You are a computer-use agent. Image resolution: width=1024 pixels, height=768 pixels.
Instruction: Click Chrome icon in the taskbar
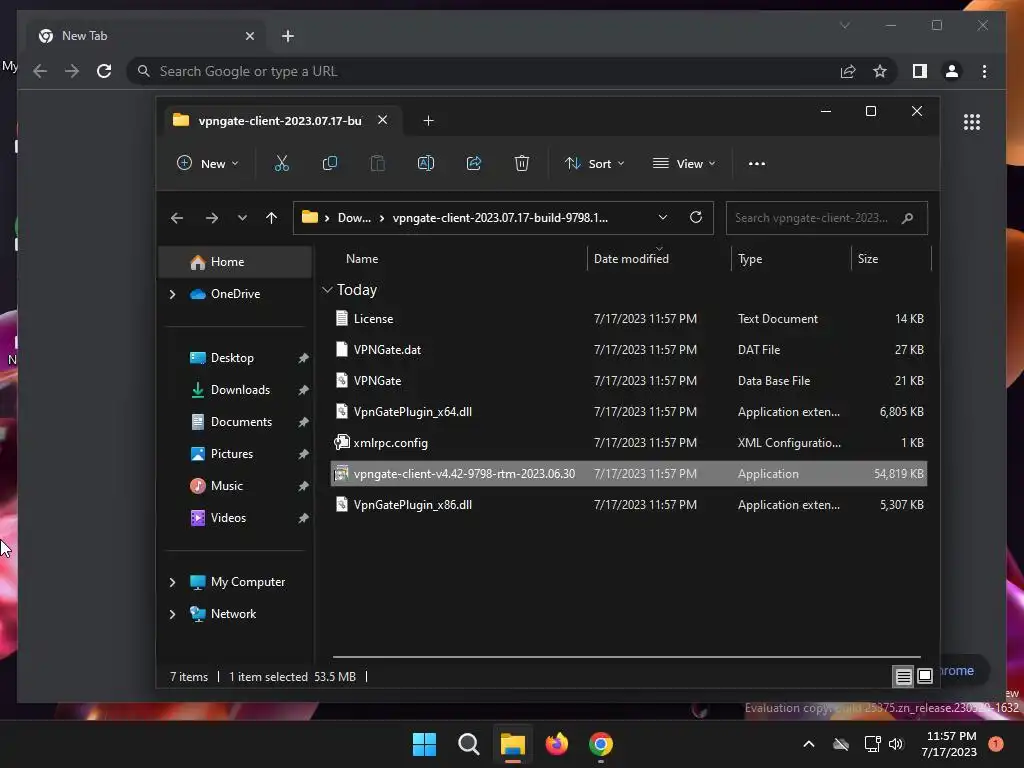coord(601,744)
